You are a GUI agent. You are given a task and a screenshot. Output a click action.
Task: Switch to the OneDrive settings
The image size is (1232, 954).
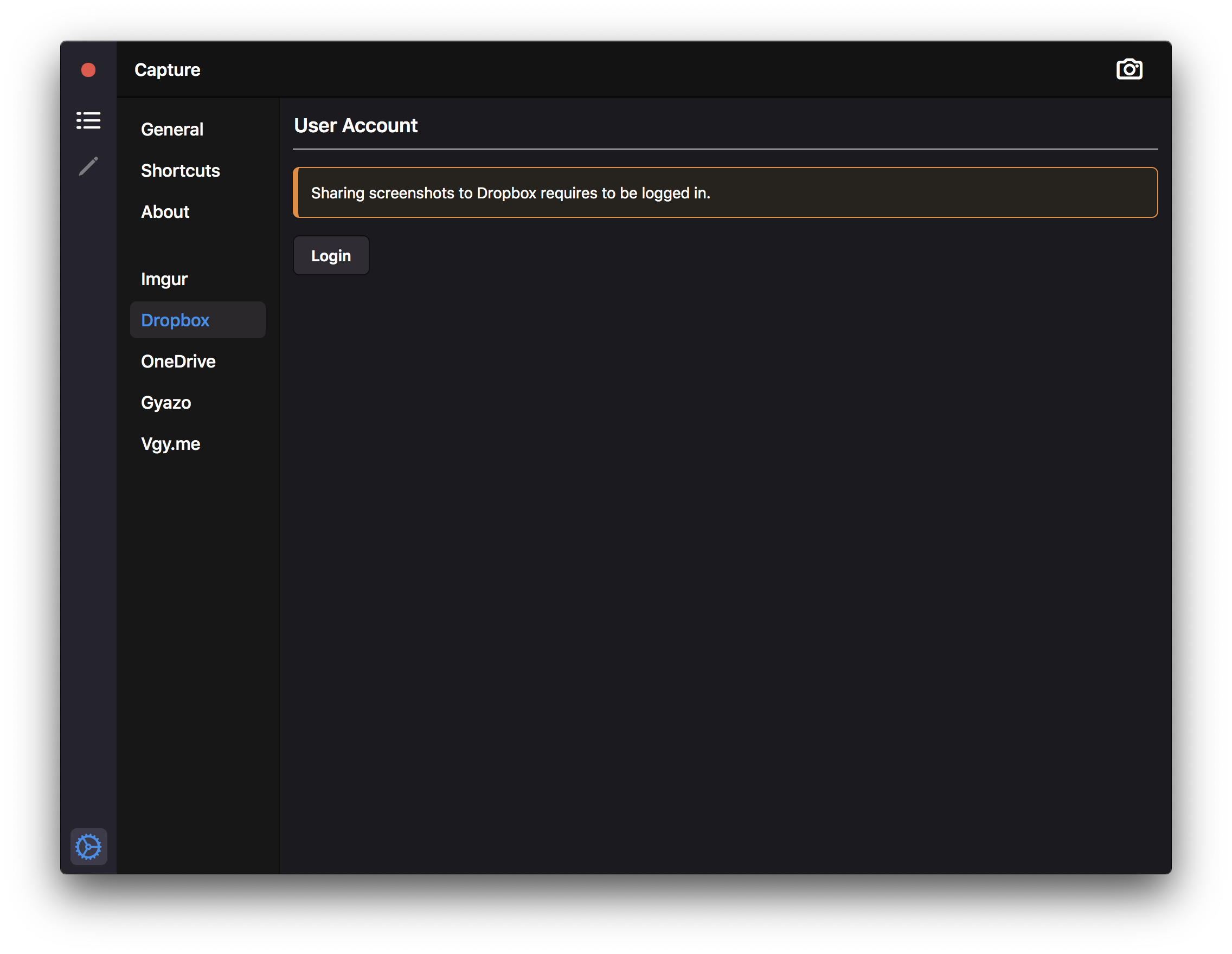[x=178, y=362]
